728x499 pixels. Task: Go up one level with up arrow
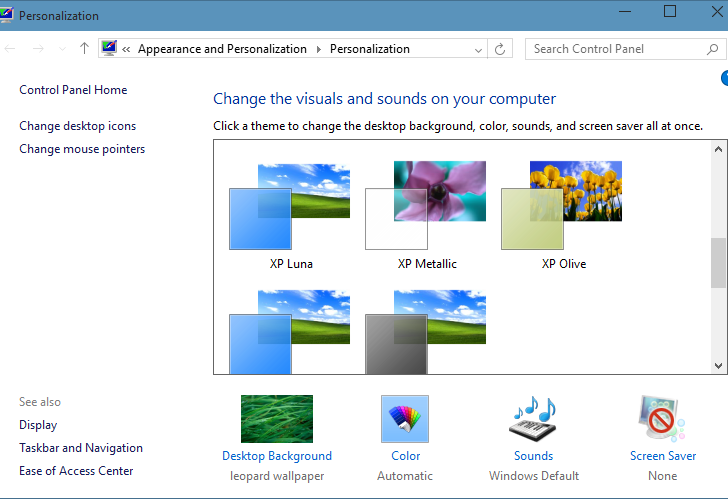(84, 48)
